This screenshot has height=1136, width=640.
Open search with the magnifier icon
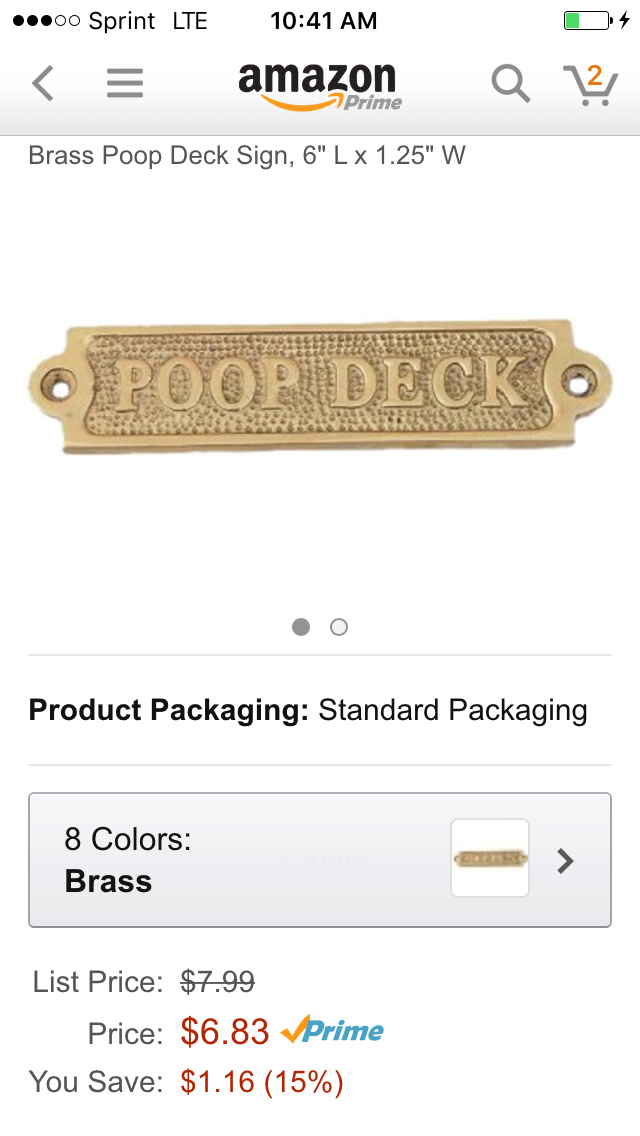coord(510,84)
